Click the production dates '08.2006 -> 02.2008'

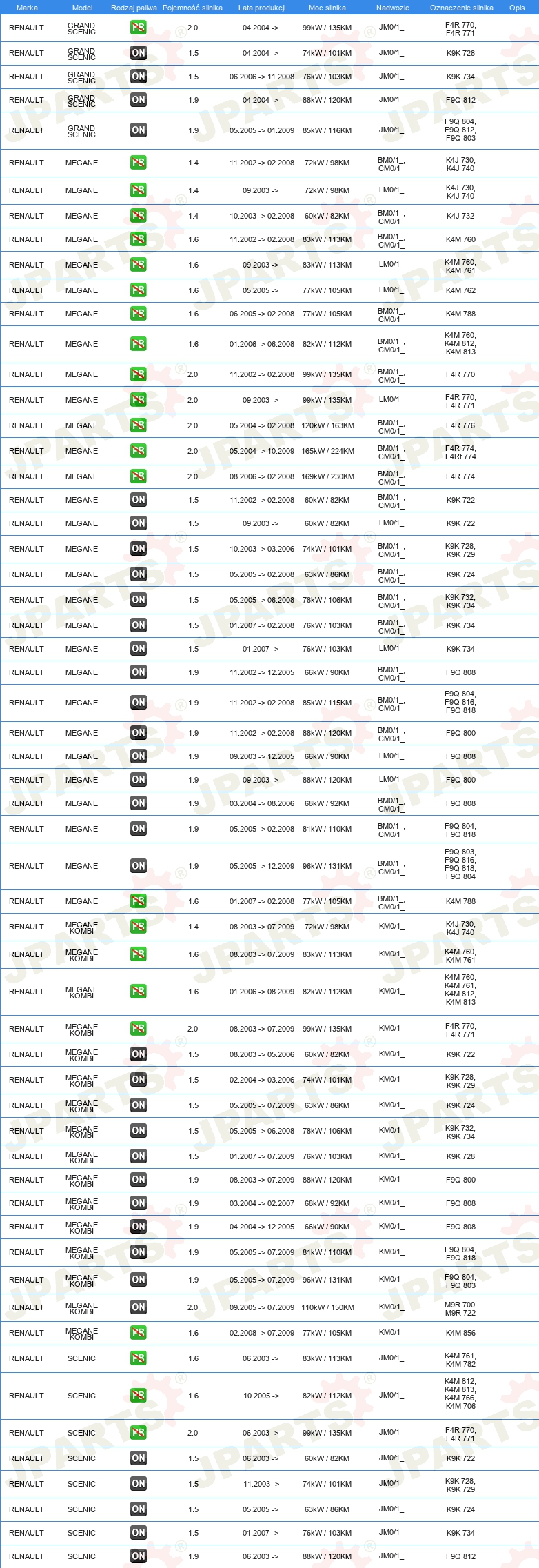[x=262, y=476]
